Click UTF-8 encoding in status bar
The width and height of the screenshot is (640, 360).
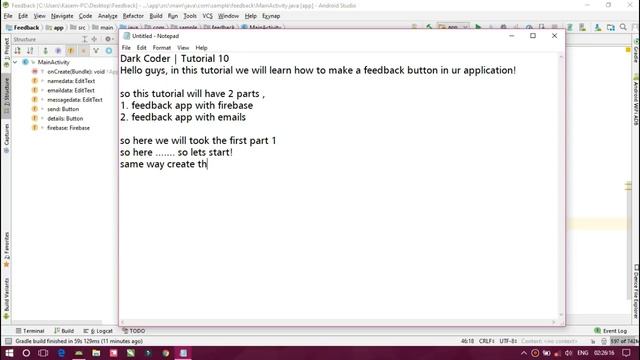[x=508, y=341]
